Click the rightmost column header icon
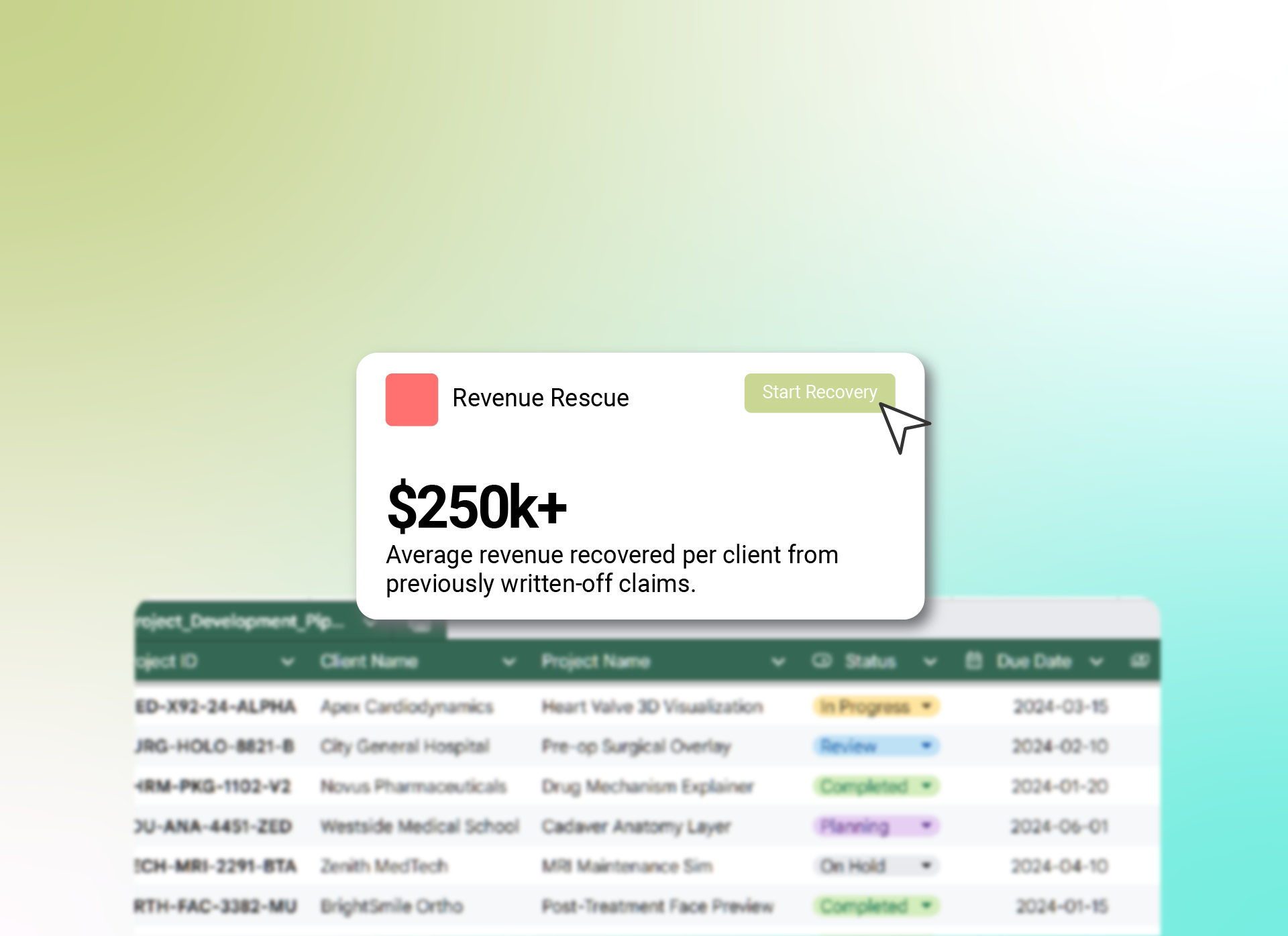Image resolution: width=1288 pixels, height=936 pixels. 1139,662
